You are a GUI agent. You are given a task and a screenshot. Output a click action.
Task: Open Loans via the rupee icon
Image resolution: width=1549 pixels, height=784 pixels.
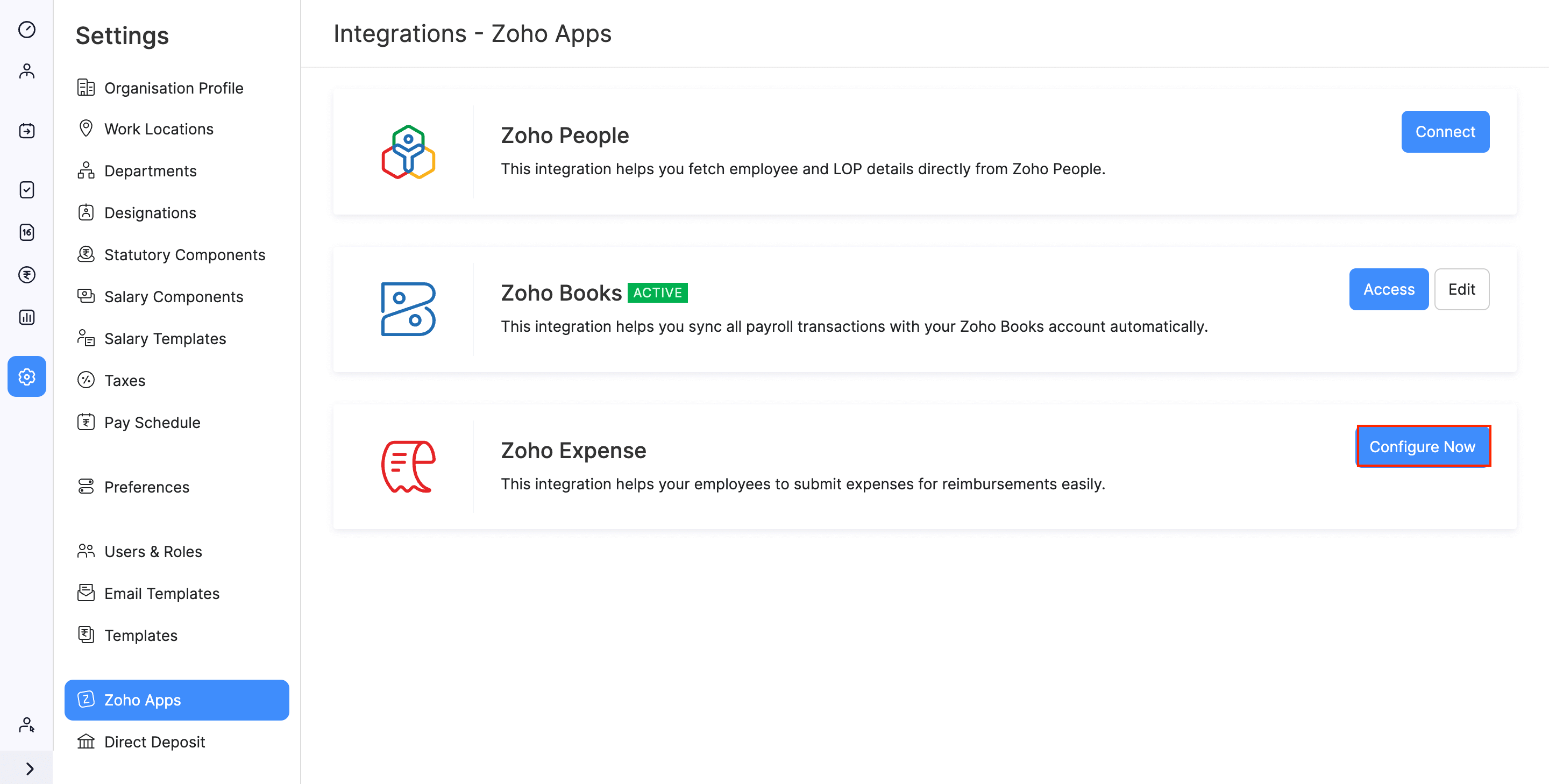pyautogui.click(x=26, y=275)
